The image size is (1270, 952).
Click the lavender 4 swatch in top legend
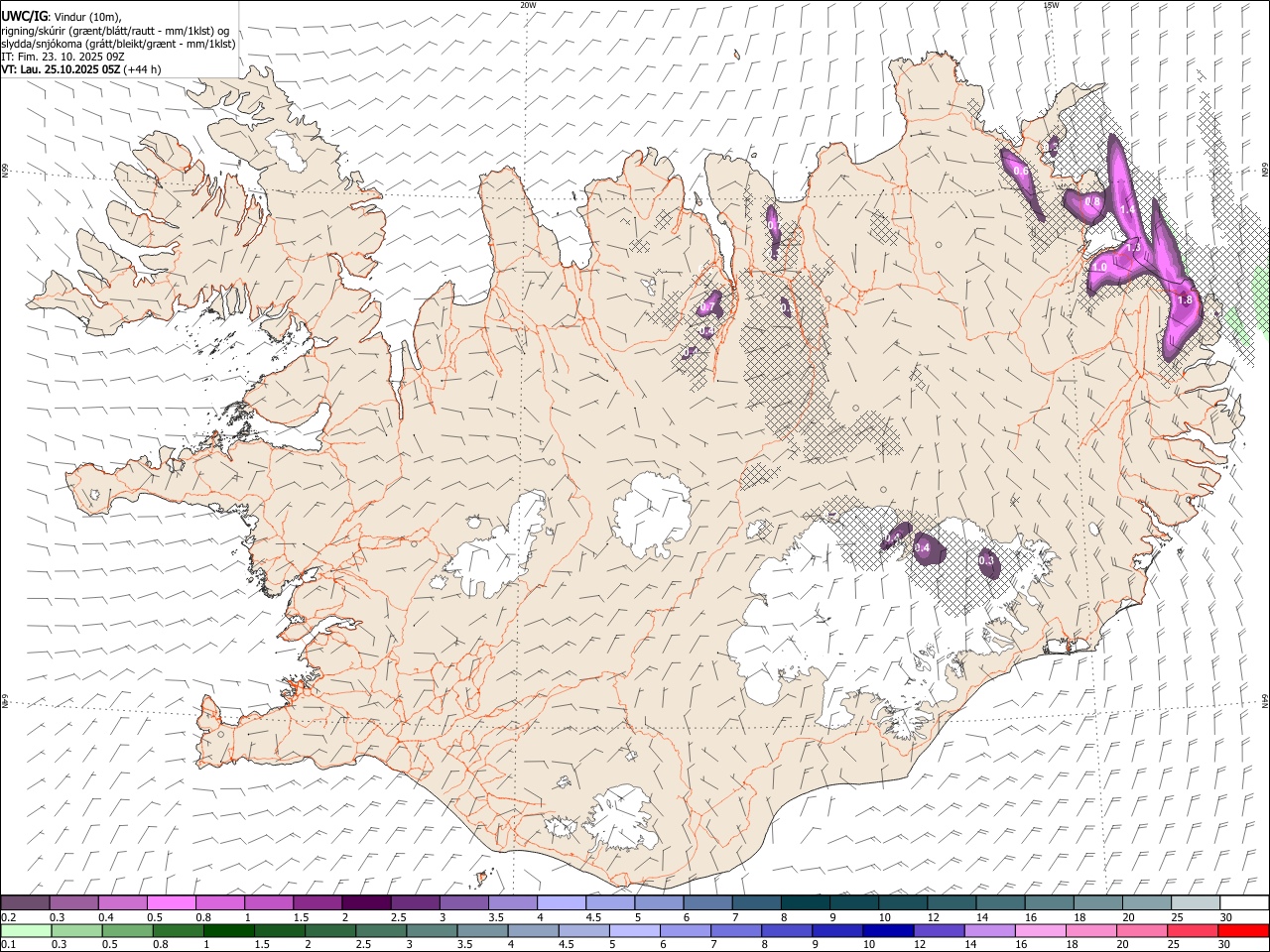click(561, 903)
